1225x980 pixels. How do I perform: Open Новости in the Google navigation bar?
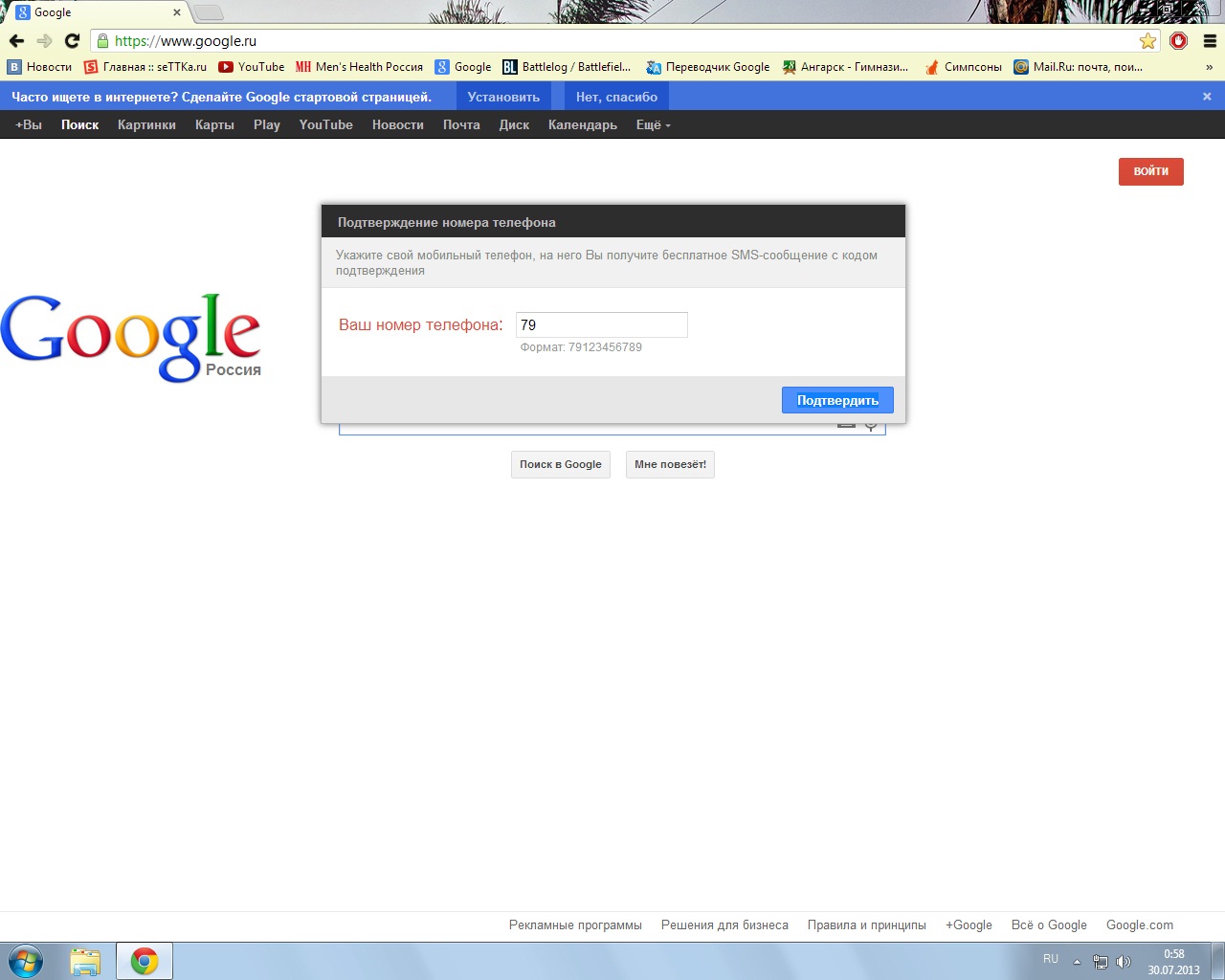tap(398, 124)
